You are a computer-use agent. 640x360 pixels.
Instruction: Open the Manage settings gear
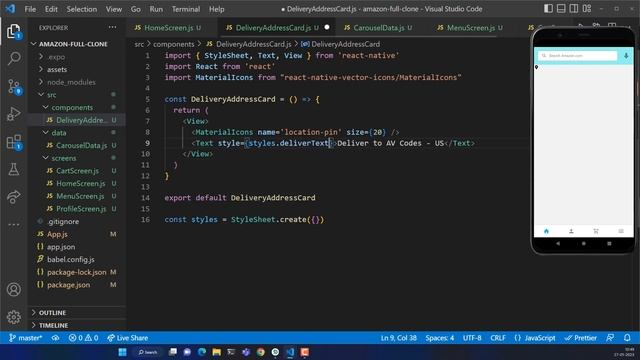pos(13,317)
